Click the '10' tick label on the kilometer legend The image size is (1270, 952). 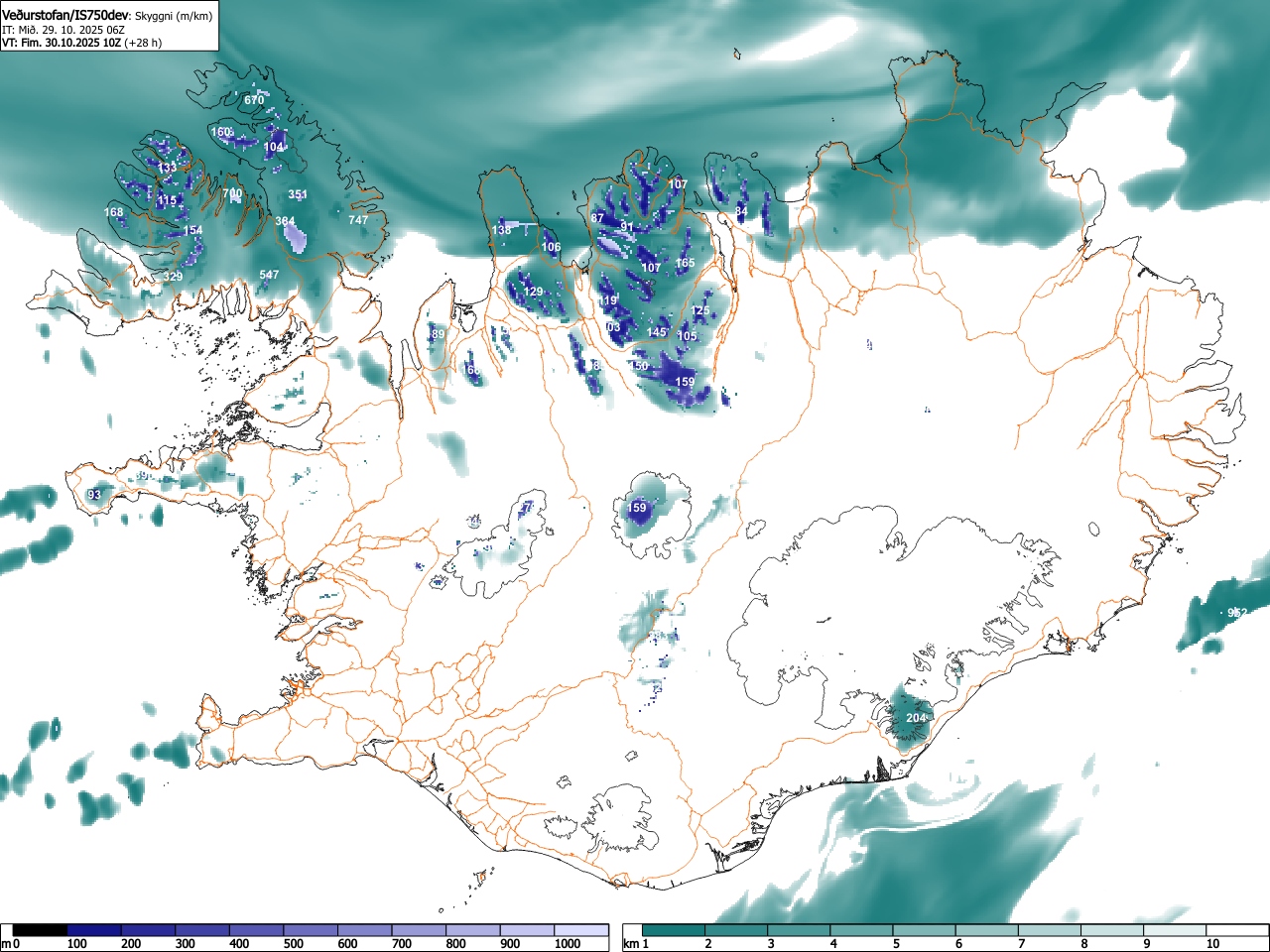point(1212,944)
